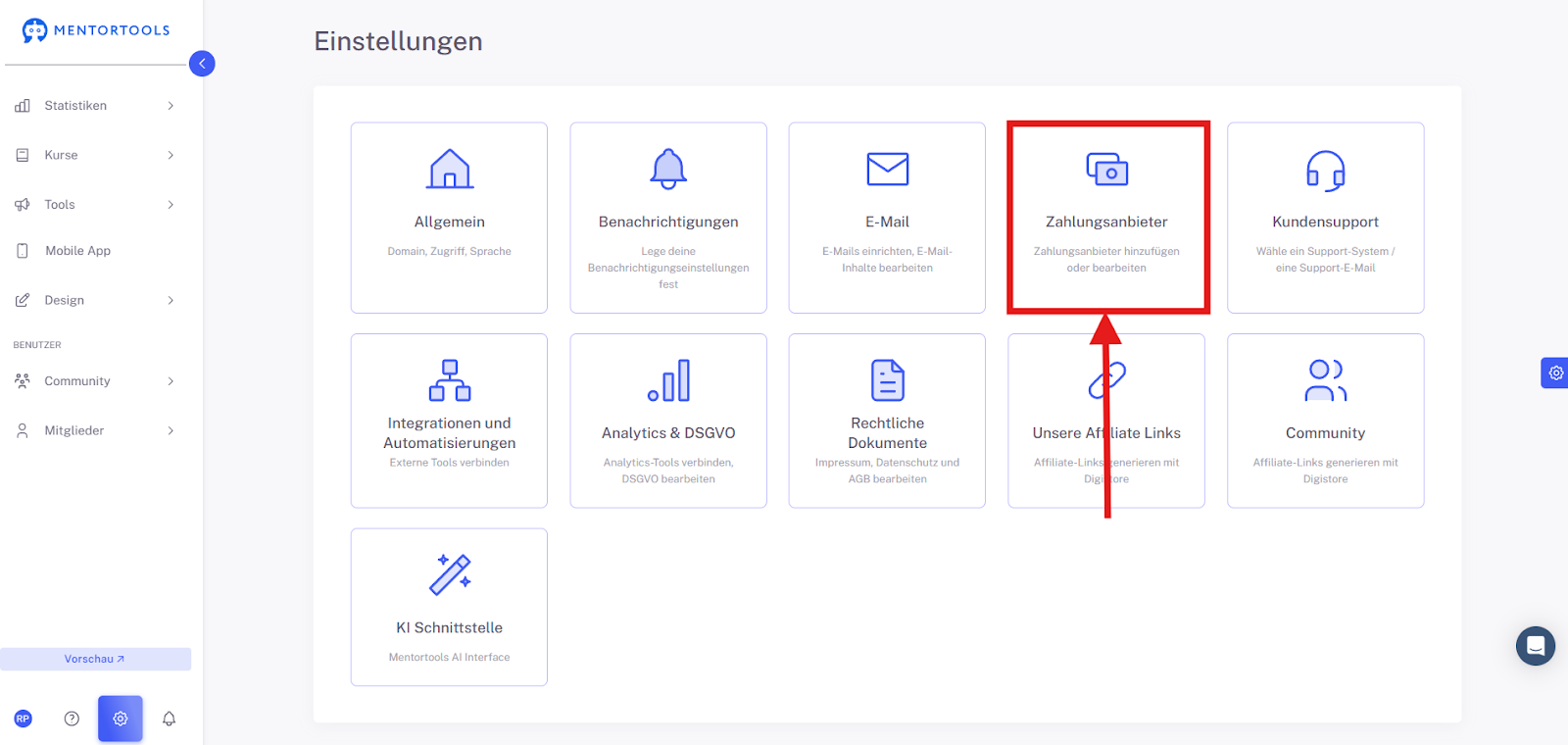Select Tools in the sidebar menu
This screenshot has width=1568, height=745.
click(60, 205)
